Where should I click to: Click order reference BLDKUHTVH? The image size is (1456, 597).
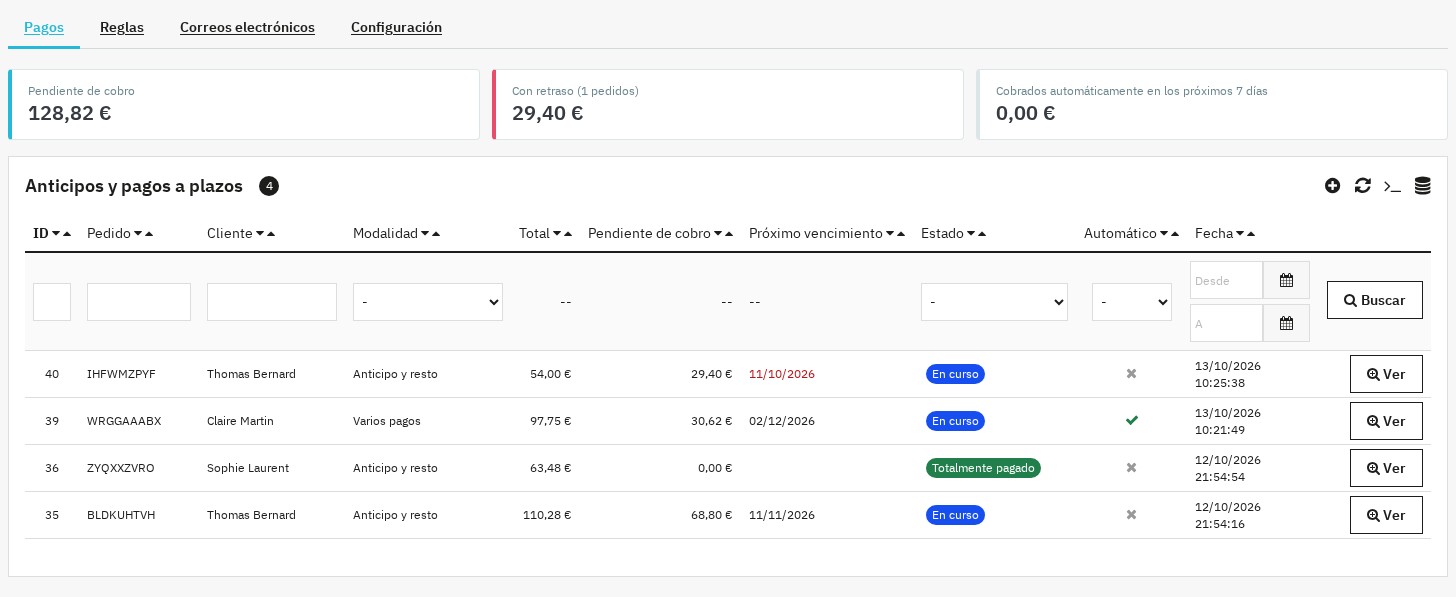pyautogui.click(x=121, y=515)
